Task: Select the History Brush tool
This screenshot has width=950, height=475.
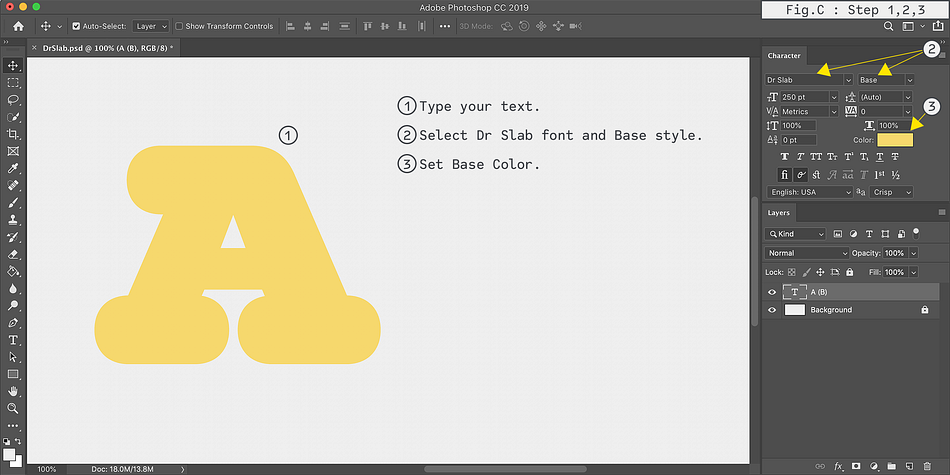Action: click(13, 237)
